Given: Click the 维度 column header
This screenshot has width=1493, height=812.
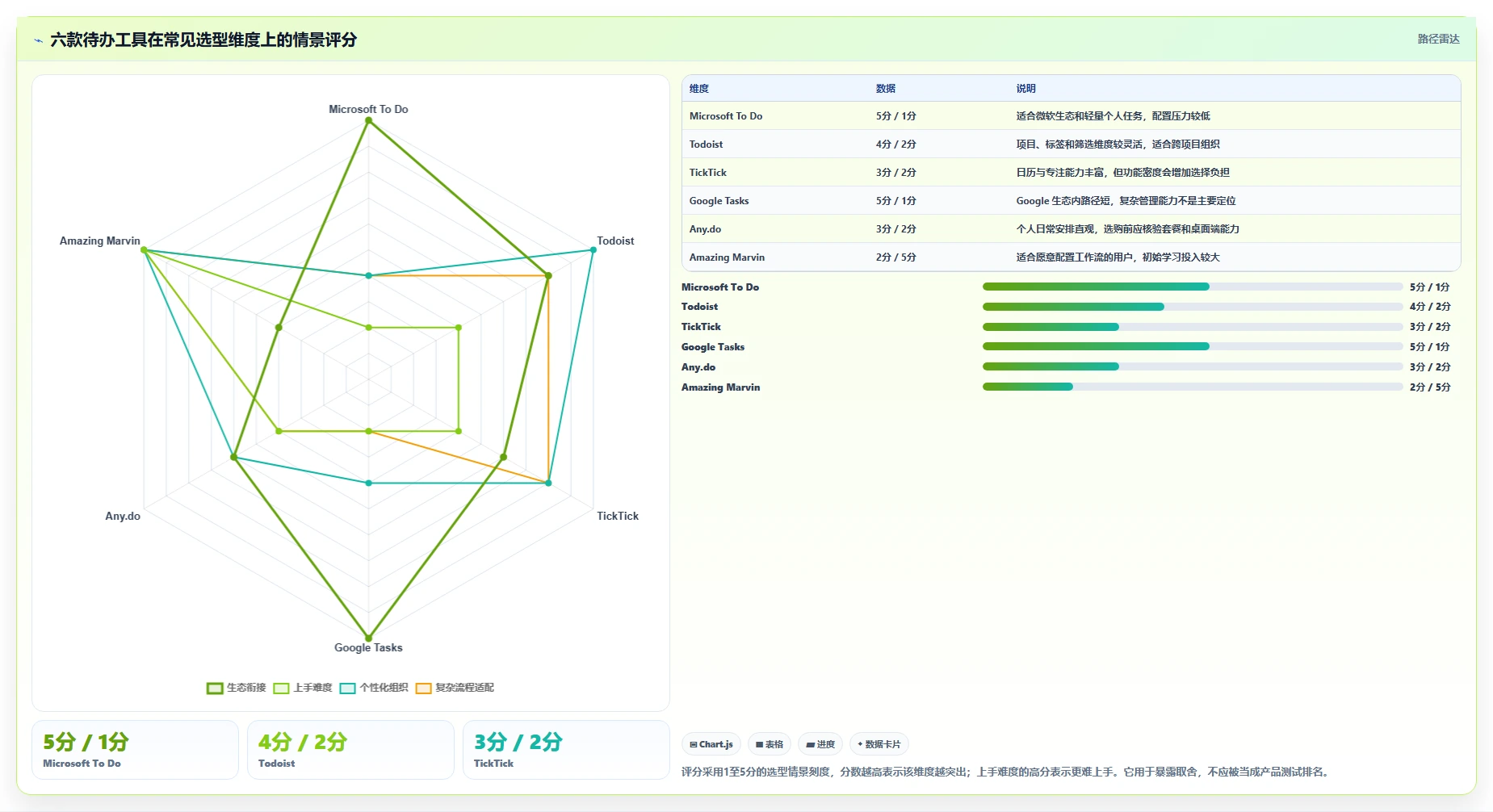Looking at the screenshot, I should pos(699,89).
